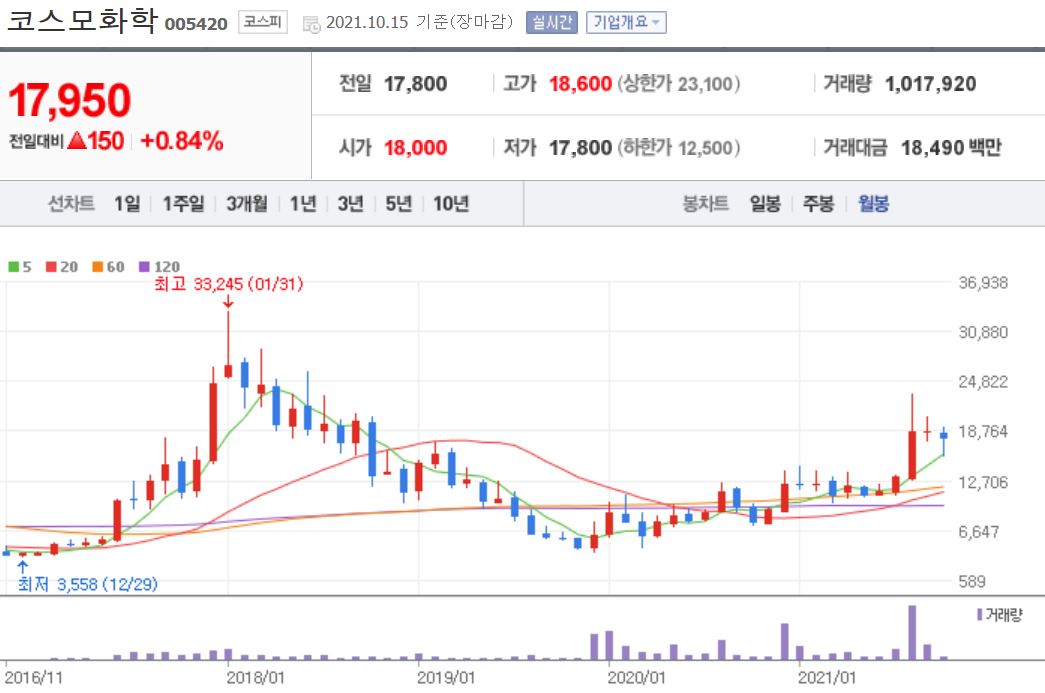This screenshot has height=693, width=1045.
Task: Click the 2016/11 date axis label
Action: (33, 678)
